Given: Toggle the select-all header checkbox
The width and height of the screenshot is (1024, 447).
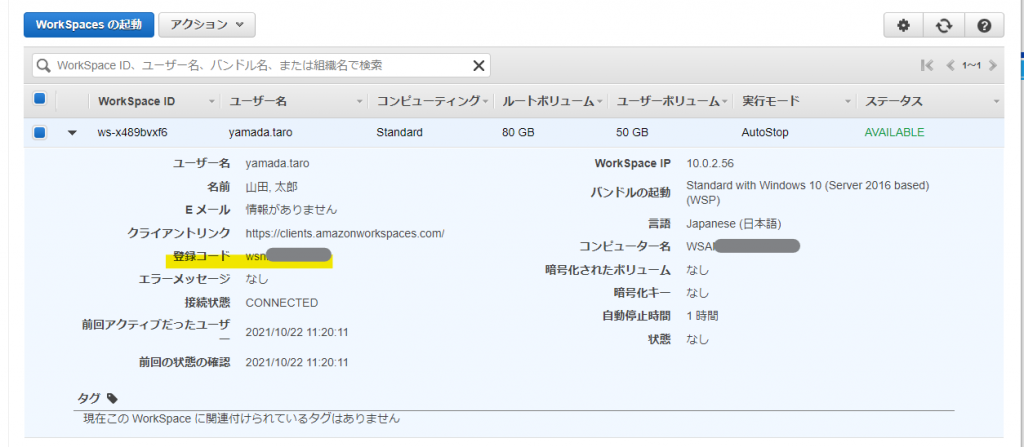Looking at the screenshot, I should (x=40, y=99).
